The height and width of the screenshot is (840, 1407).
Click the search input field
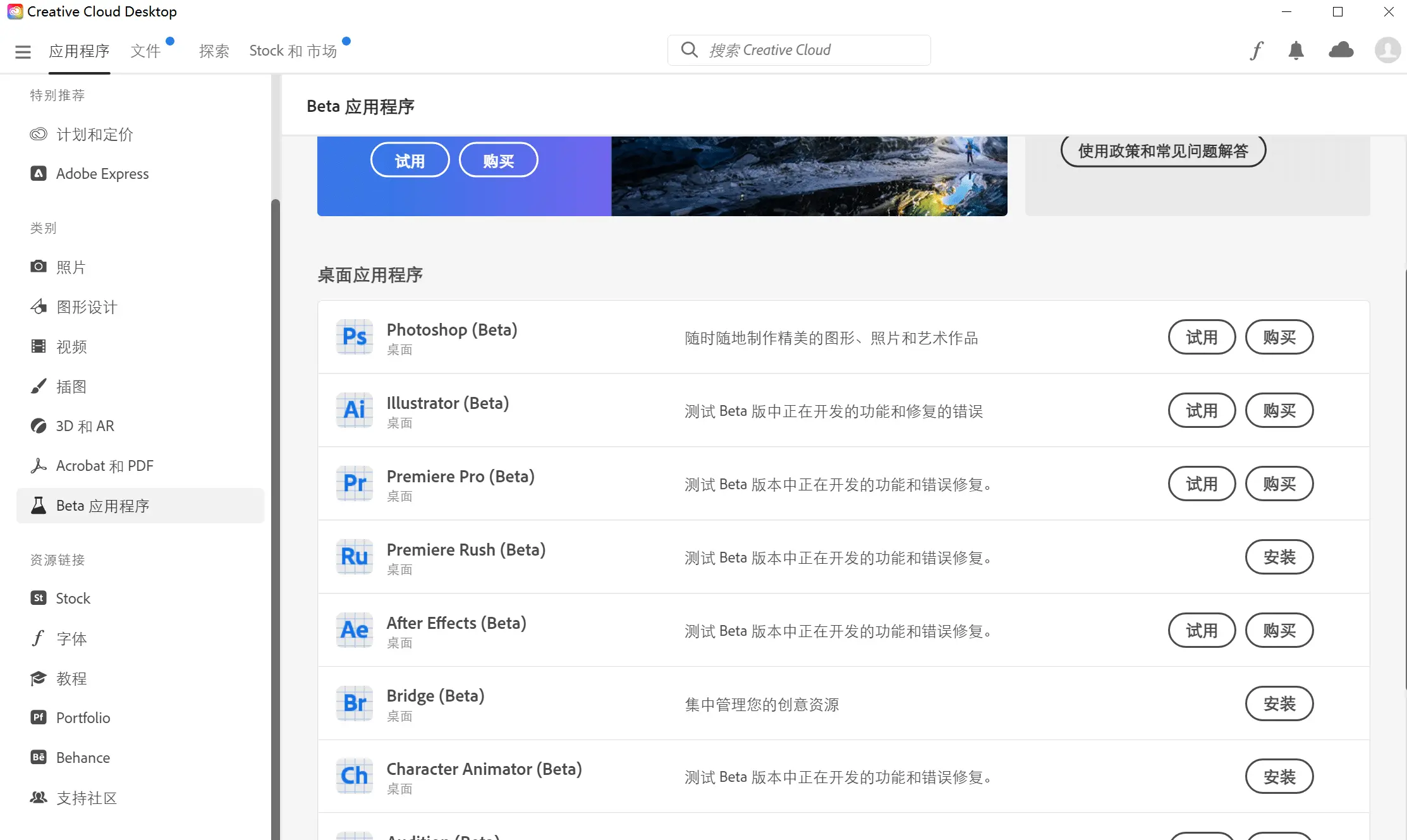tap(799, 49)
